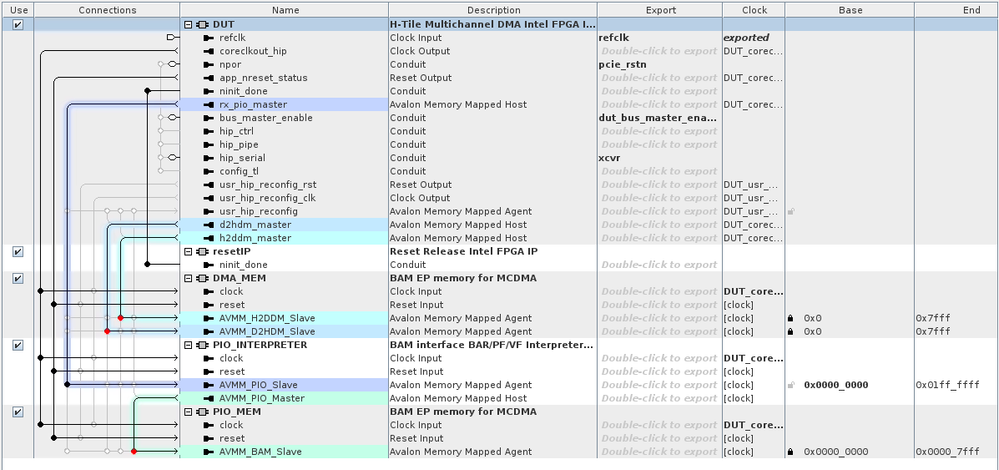Click the Clock column header
The image size is (999, 470).
coord(754,10)
